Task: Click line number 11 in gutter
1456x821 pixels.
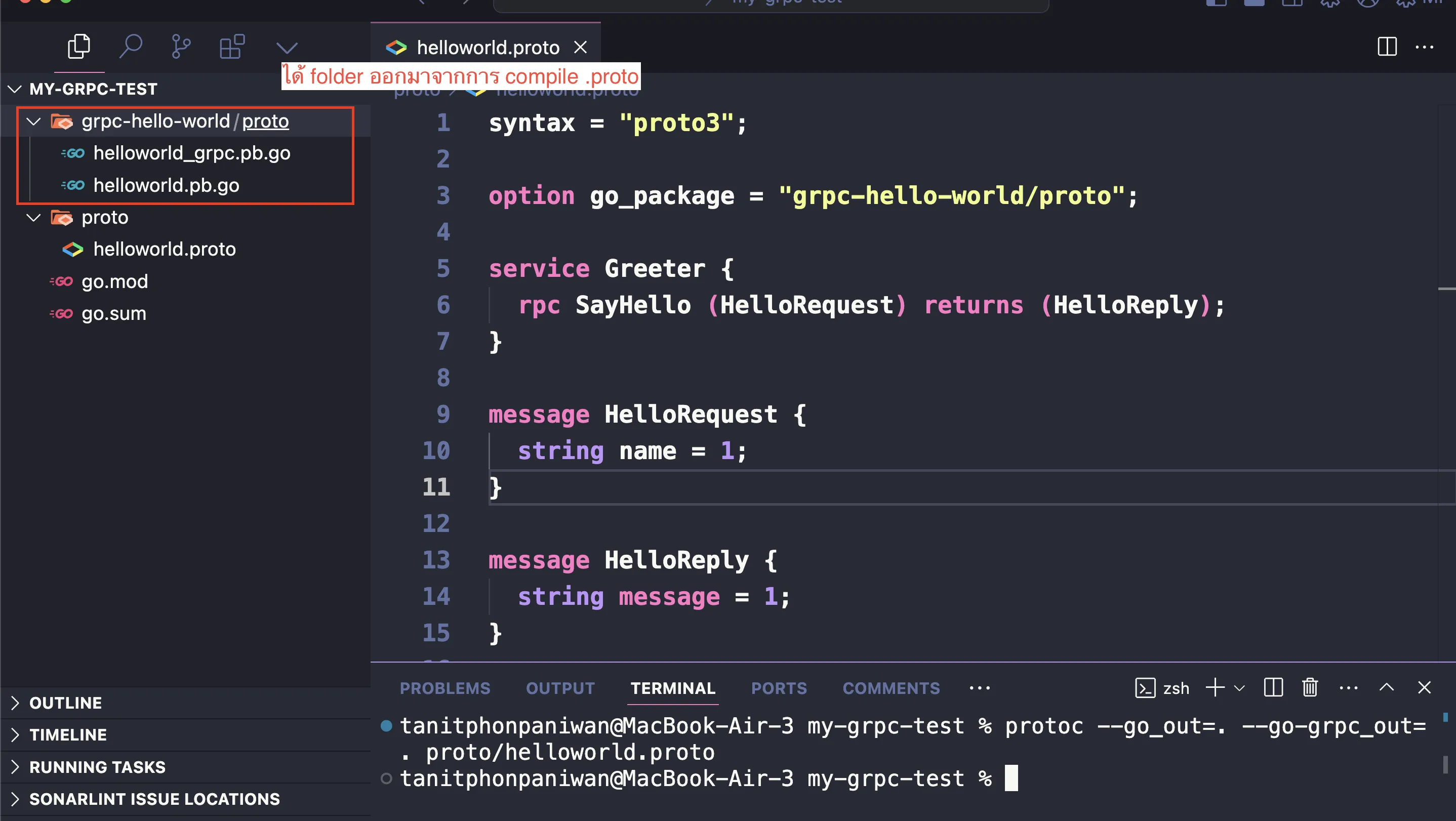Action: (x=436, y=487)
